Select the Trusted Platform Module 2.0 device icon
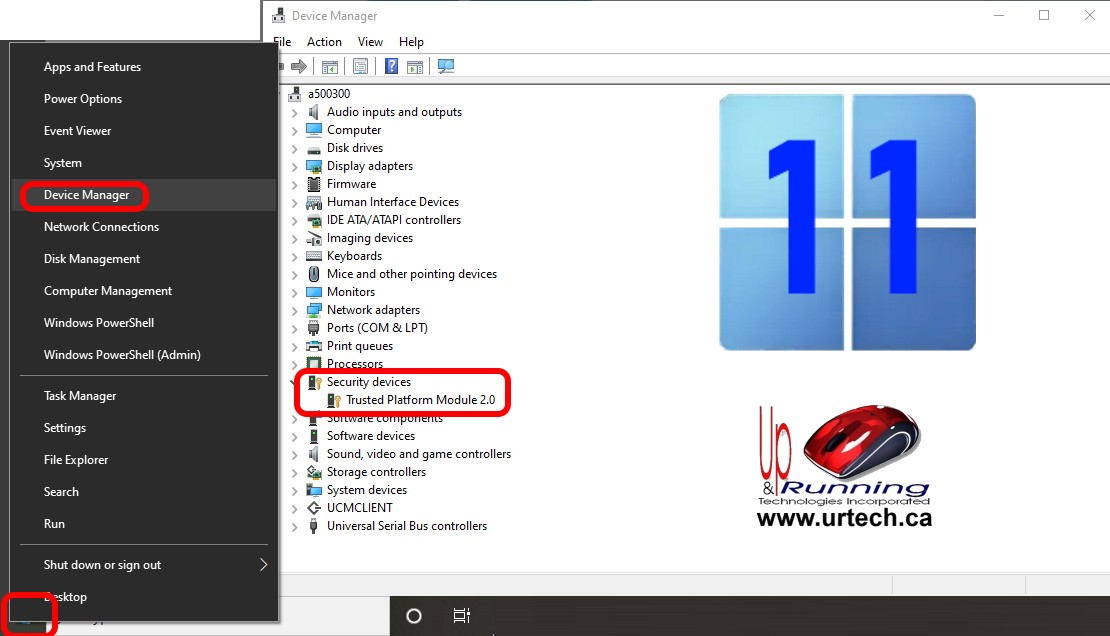Viewport: 1110px width, 636px height. coord(337,399)
